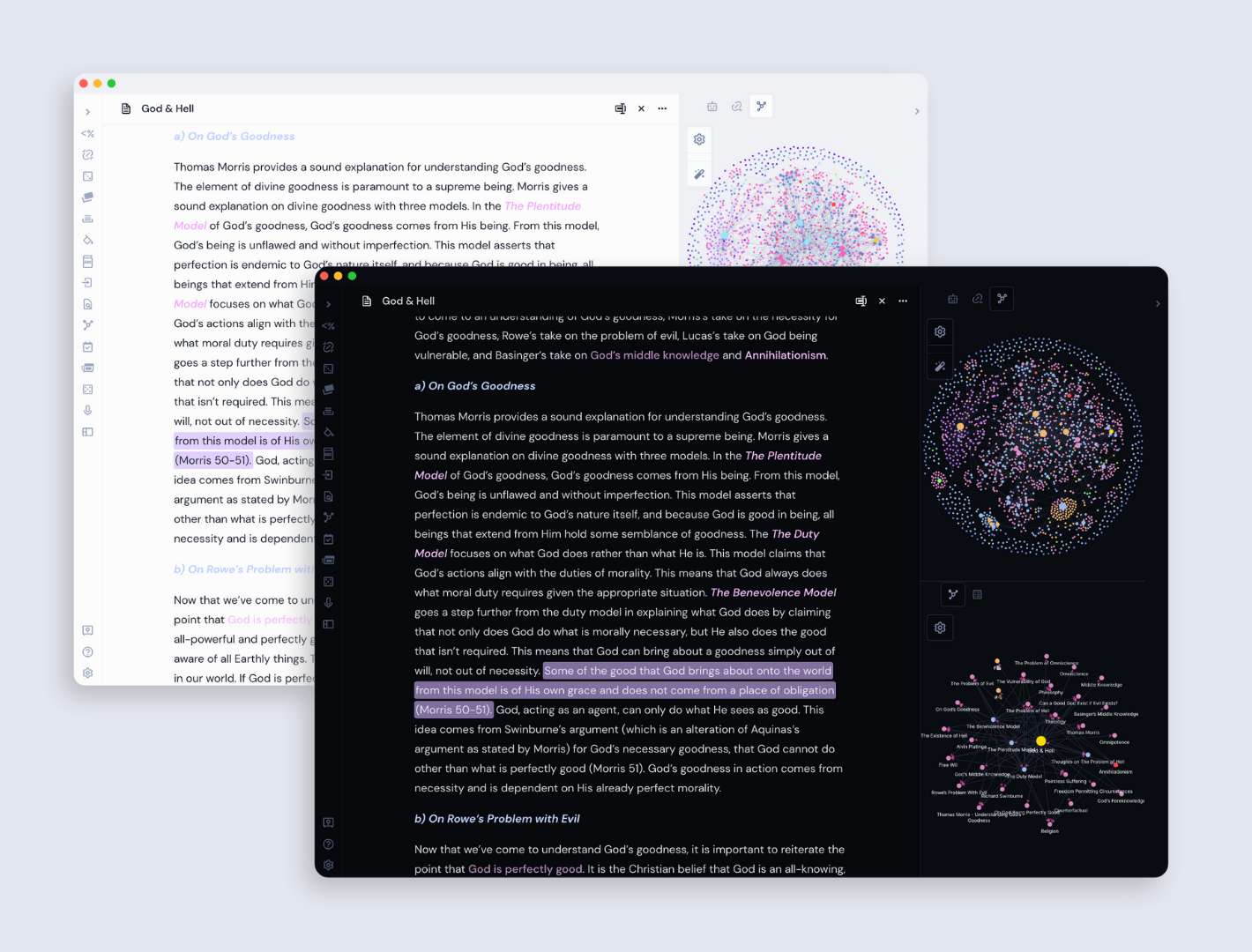Open the robot assistant icon in dark window
This screenshot has width=1252, height=952.
tap(952, 300)
